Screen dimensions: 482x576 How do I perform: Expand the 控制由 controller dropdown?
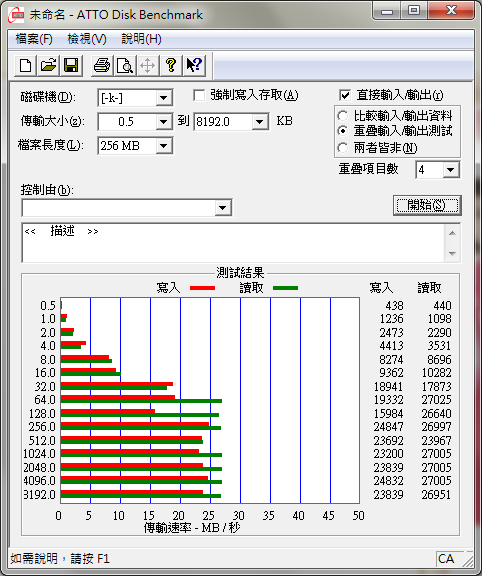click(x=223, y=208)
